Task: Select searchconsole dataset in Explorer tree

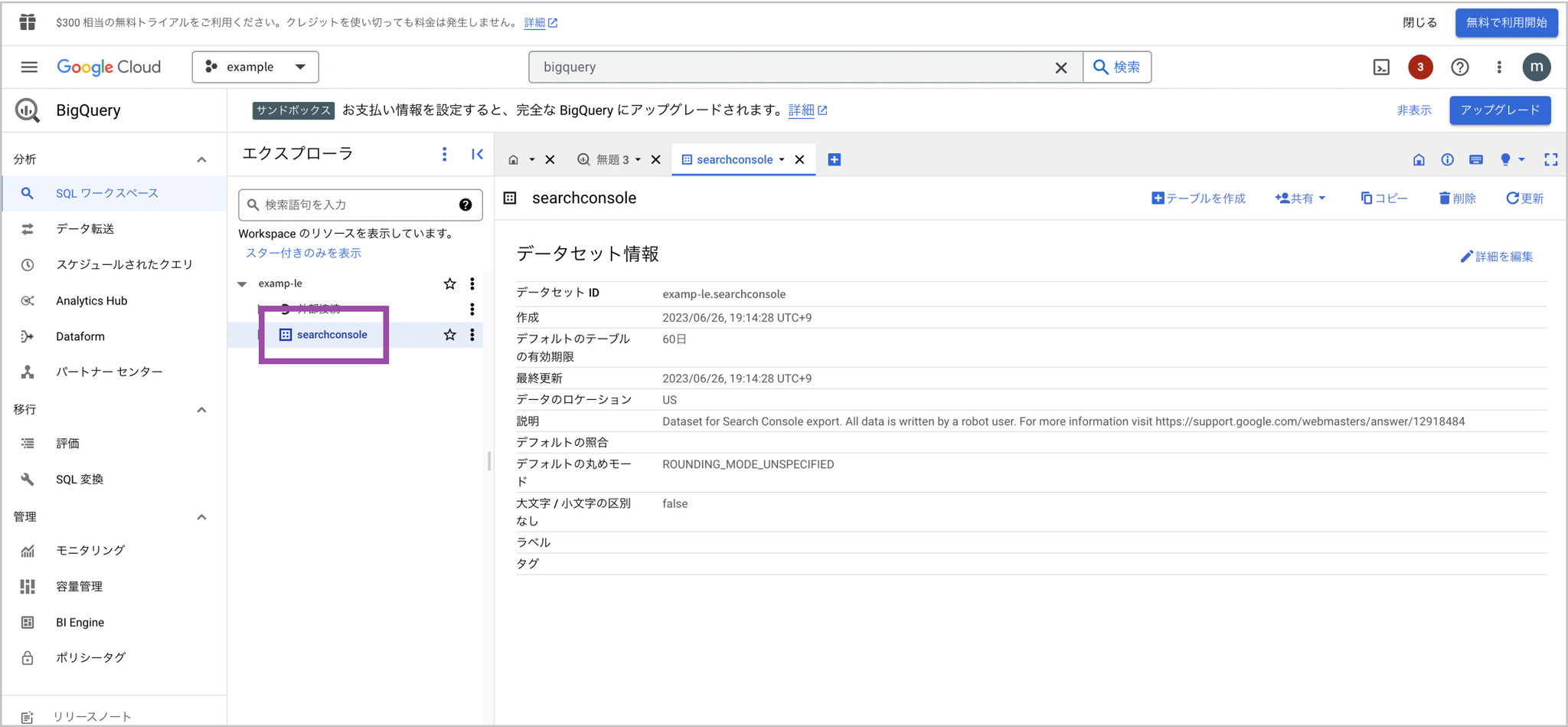Action: [332, 335]
